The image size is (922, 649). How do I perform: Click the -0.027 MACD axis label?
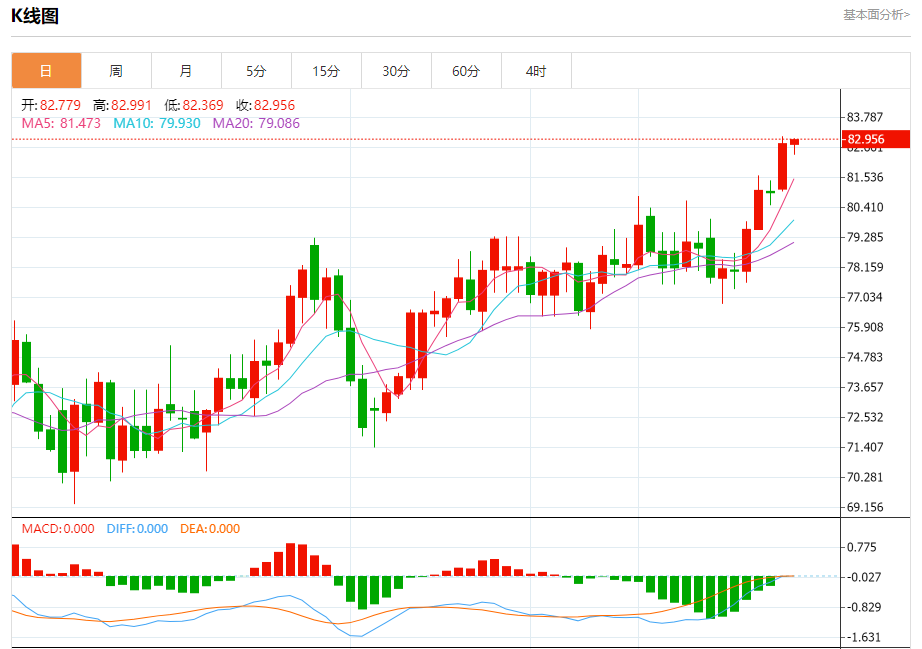863,577
